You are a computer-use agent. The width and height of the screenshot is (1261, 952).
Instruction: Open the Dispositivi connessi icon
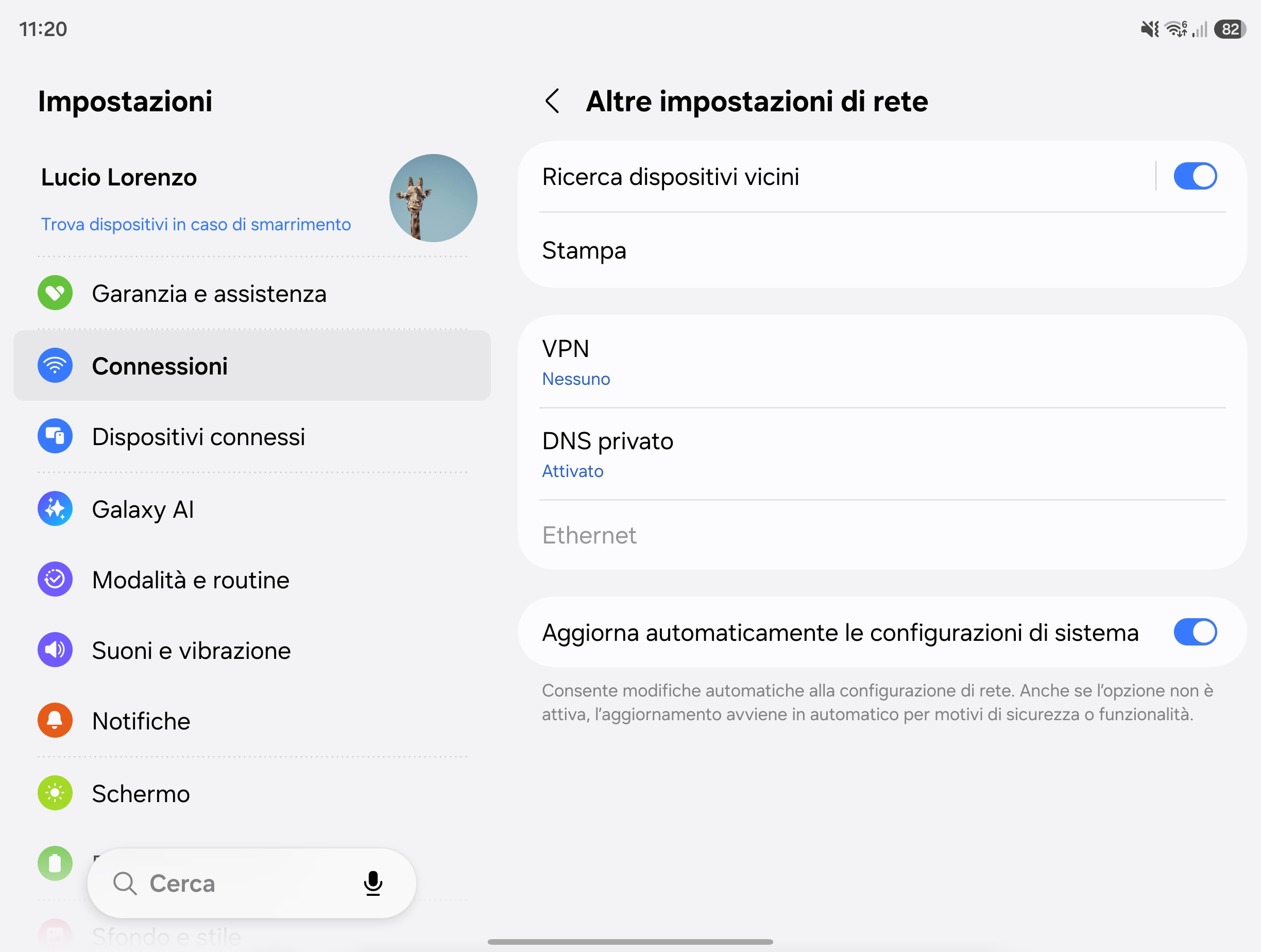[55, 436]
